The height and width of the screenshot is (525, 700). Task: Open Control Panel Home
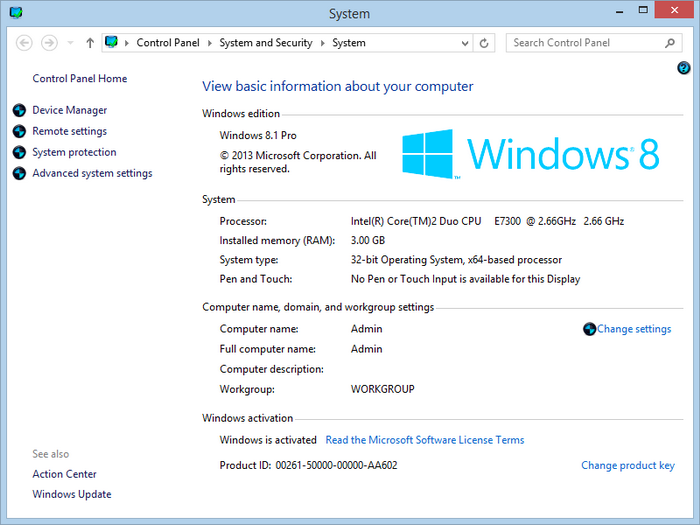click(x=79, y=79)
